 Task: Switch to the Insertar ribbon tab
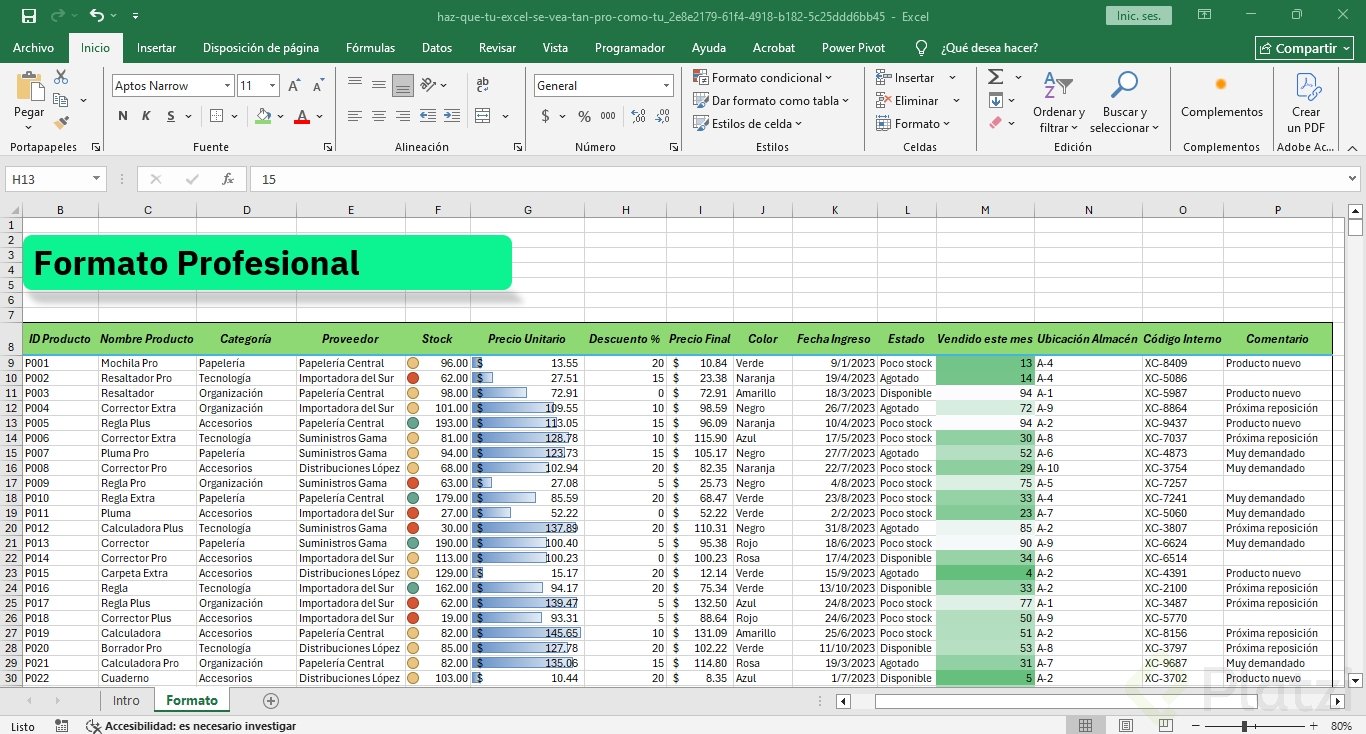156,47
